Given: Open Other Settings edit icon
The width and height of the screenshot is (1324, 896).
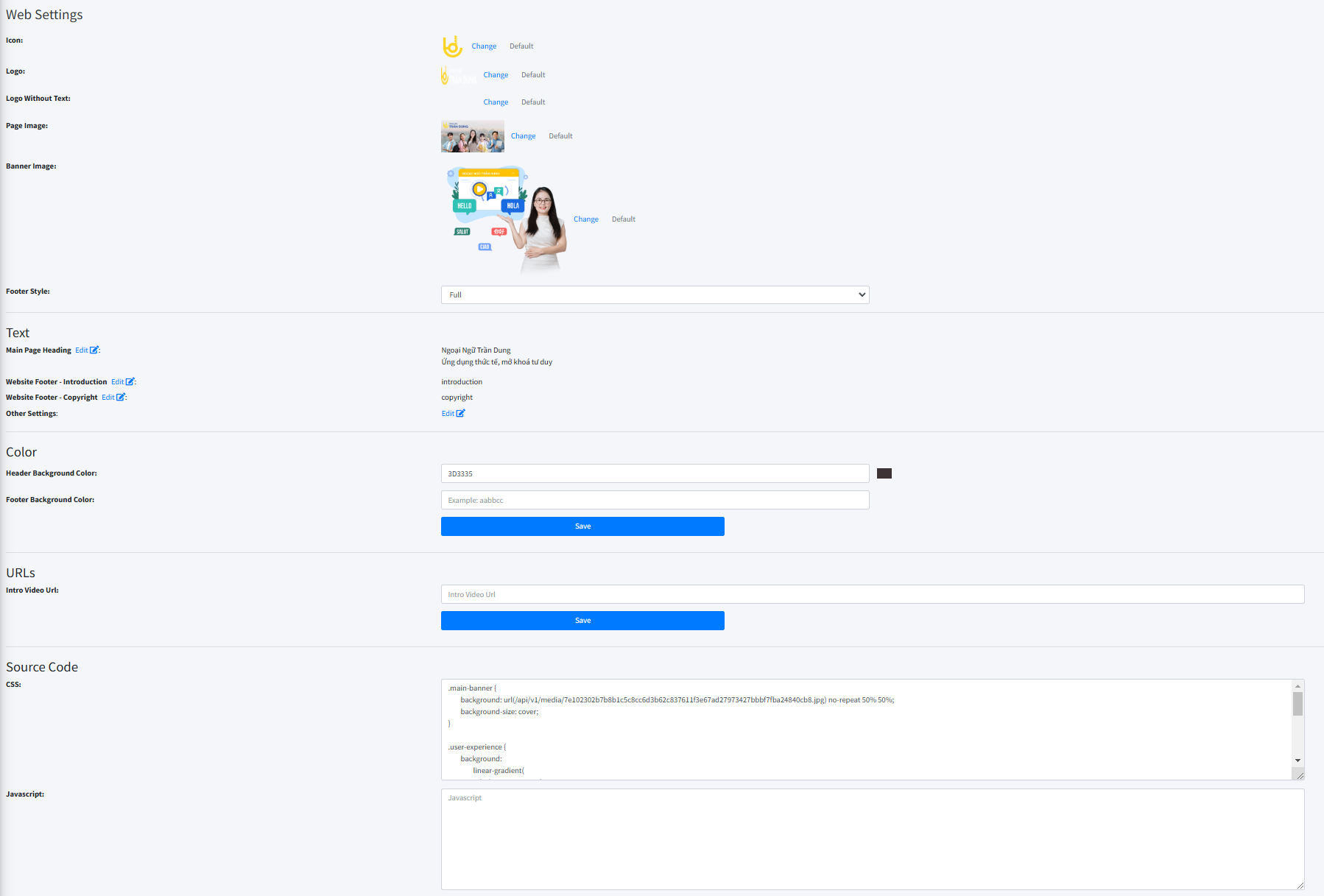Looking at the screenshot, I should pos(460,414).
